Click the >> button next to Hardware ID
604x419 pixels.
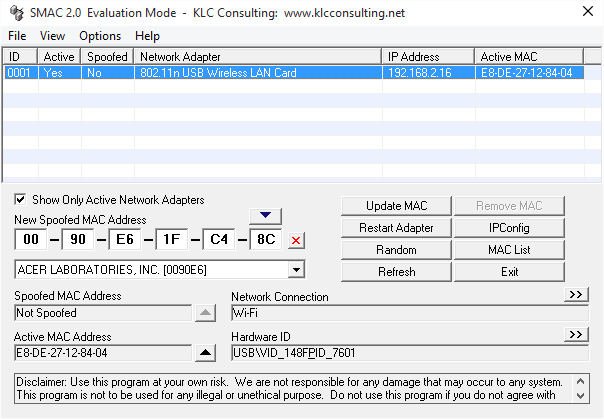click(x=576, y=334)
